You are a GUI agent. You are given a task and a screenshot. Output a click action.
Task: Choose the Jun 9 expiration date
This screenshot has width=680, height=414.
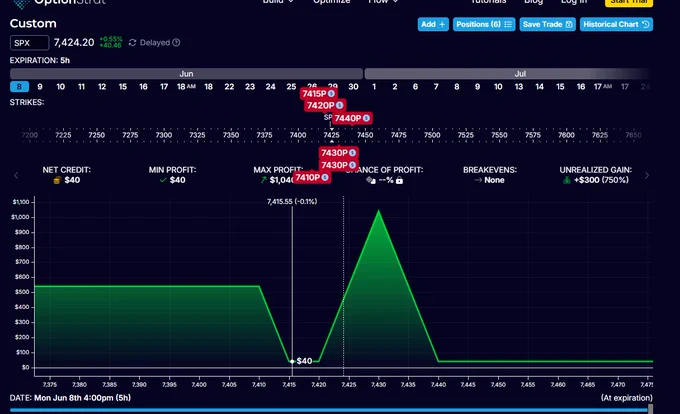tap(40, 87)
